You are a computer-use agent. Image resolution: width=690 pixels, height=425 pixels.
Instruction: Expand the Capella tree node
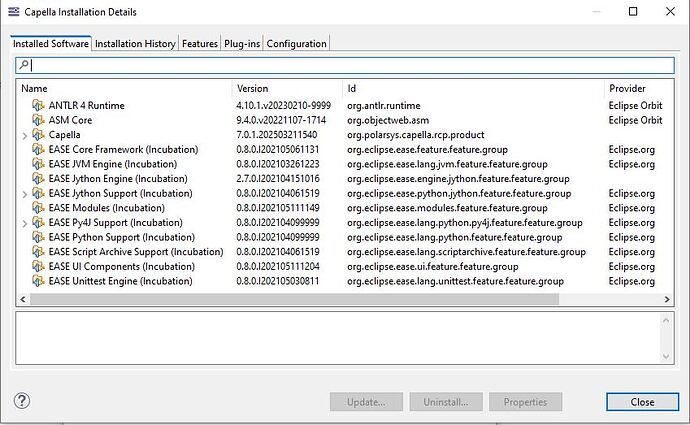[25, 136]
